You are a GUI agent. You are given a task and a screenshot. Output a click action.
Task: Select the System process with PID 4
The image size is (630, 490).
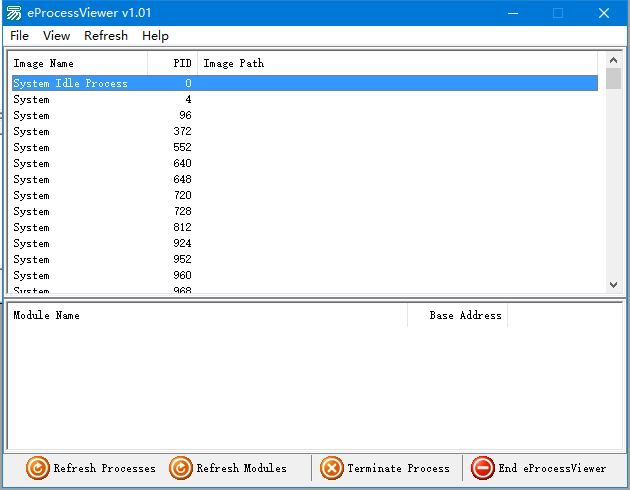click(305, 99)
